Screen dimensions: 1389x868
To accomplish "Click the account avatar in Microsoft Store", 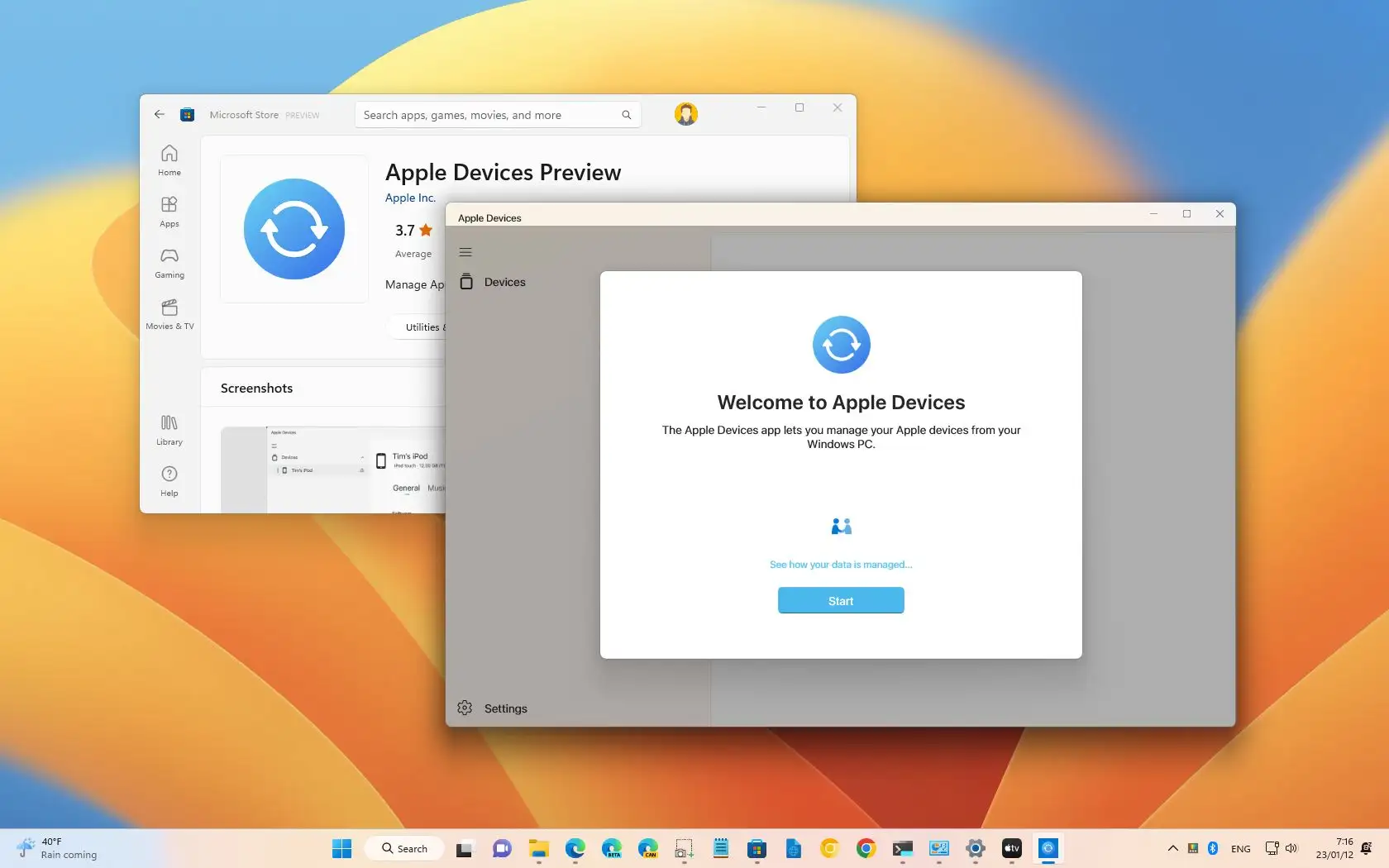I will 685,114.
